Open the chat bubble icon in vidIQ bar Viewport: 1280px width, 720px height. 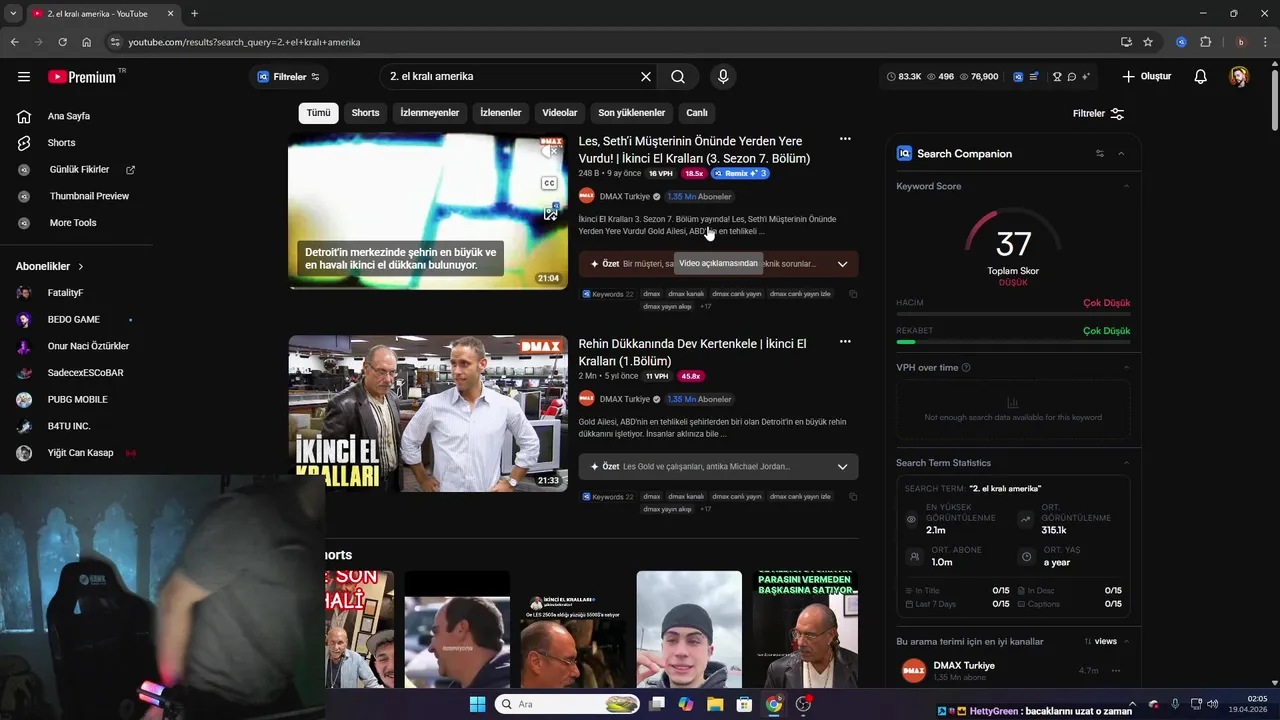click(1071, 77)
